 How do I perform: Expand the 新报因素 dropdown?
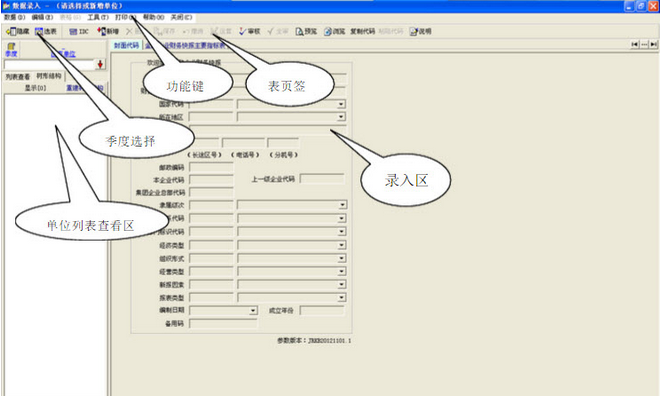(342, 285)
